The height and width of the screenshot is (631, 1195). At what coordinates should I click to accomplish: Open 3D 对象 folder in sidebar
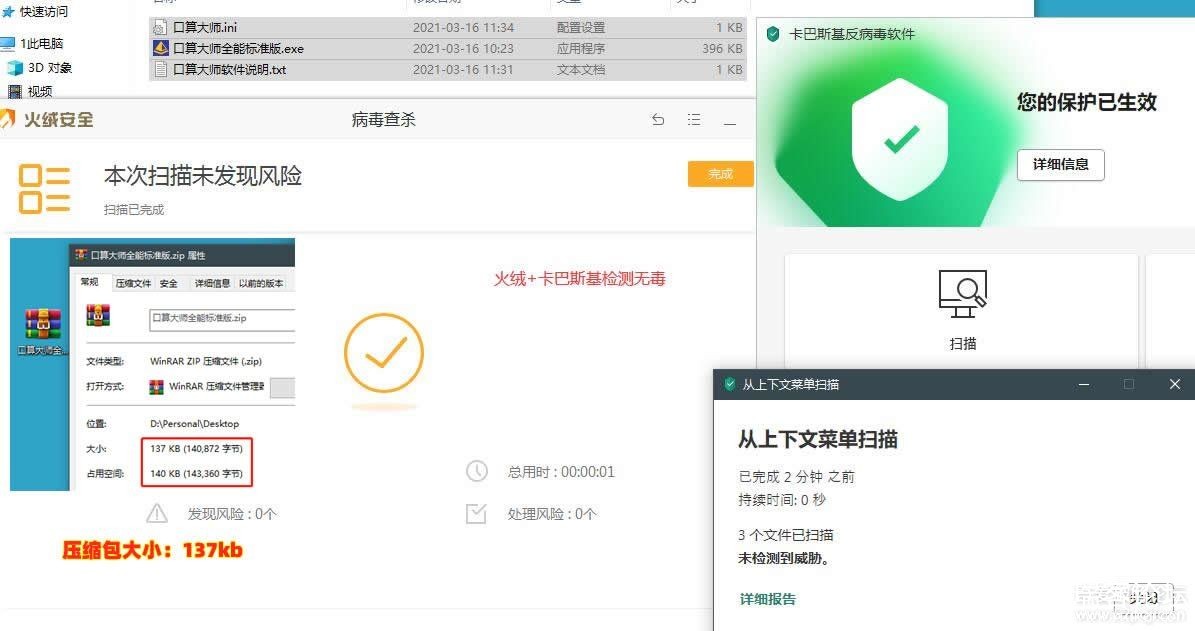point(40,68)
